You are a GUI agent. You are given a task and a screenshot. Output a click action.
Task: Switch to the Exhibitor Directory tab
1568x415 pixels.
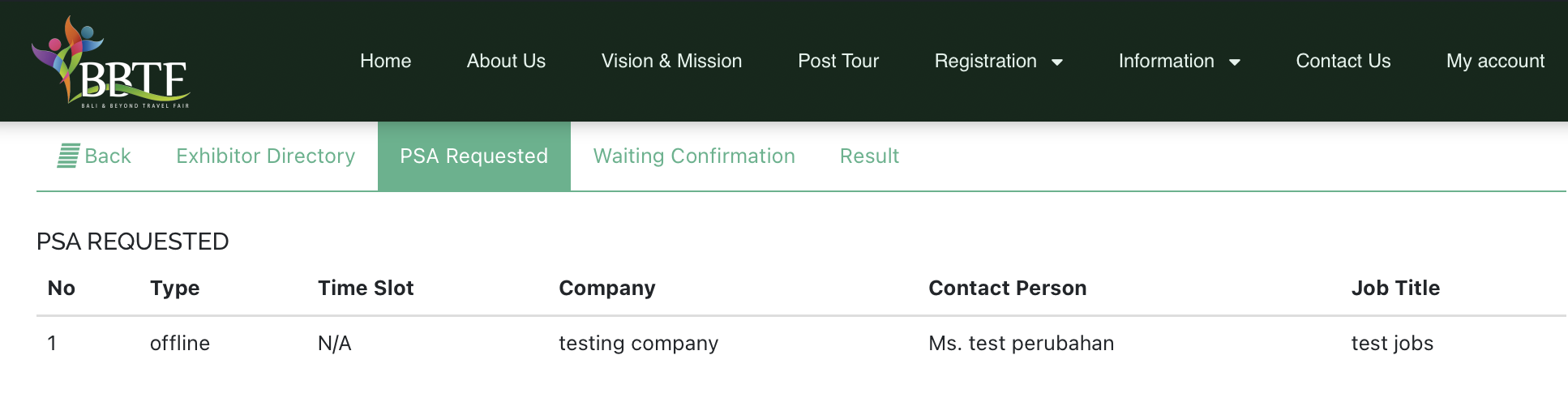[266, 156]
